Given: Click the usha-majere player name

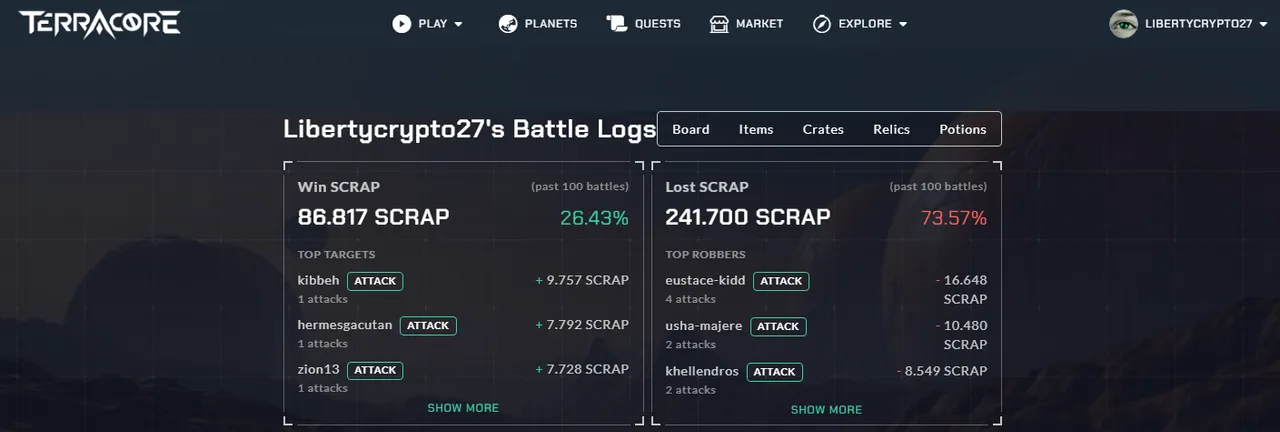Looking at the screenshot, I should [704, 326].
